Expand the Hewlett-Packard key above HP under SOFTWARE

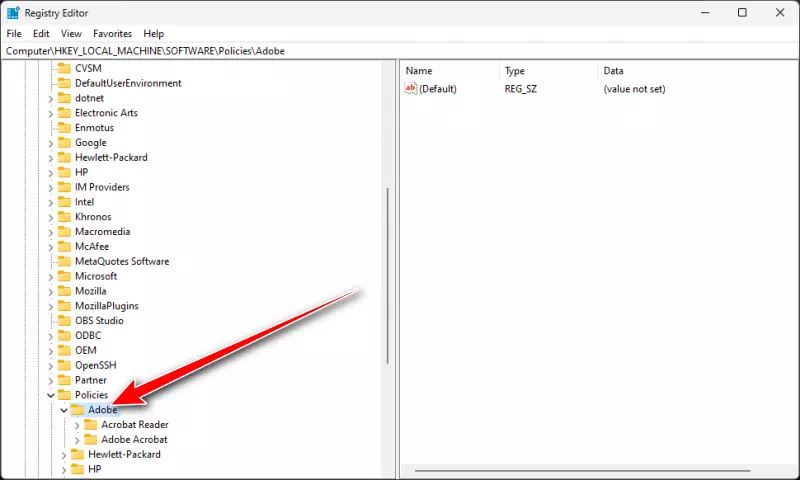click(x=51, y=158)
